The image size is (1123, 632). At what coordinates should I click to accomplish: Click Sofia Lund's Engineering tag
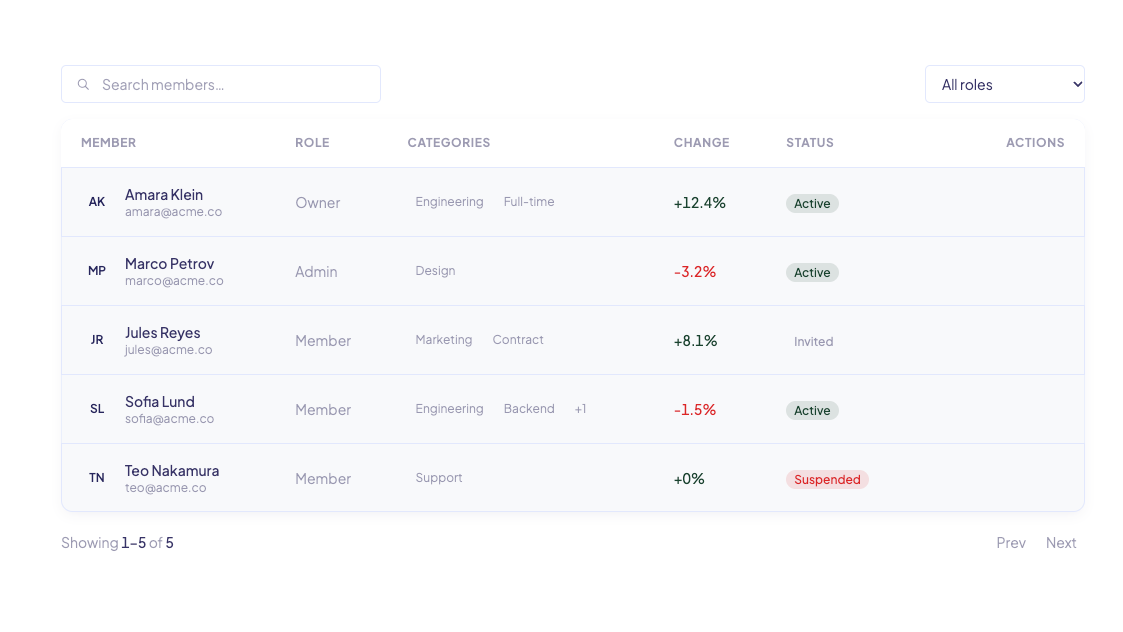tap(449, 409)
